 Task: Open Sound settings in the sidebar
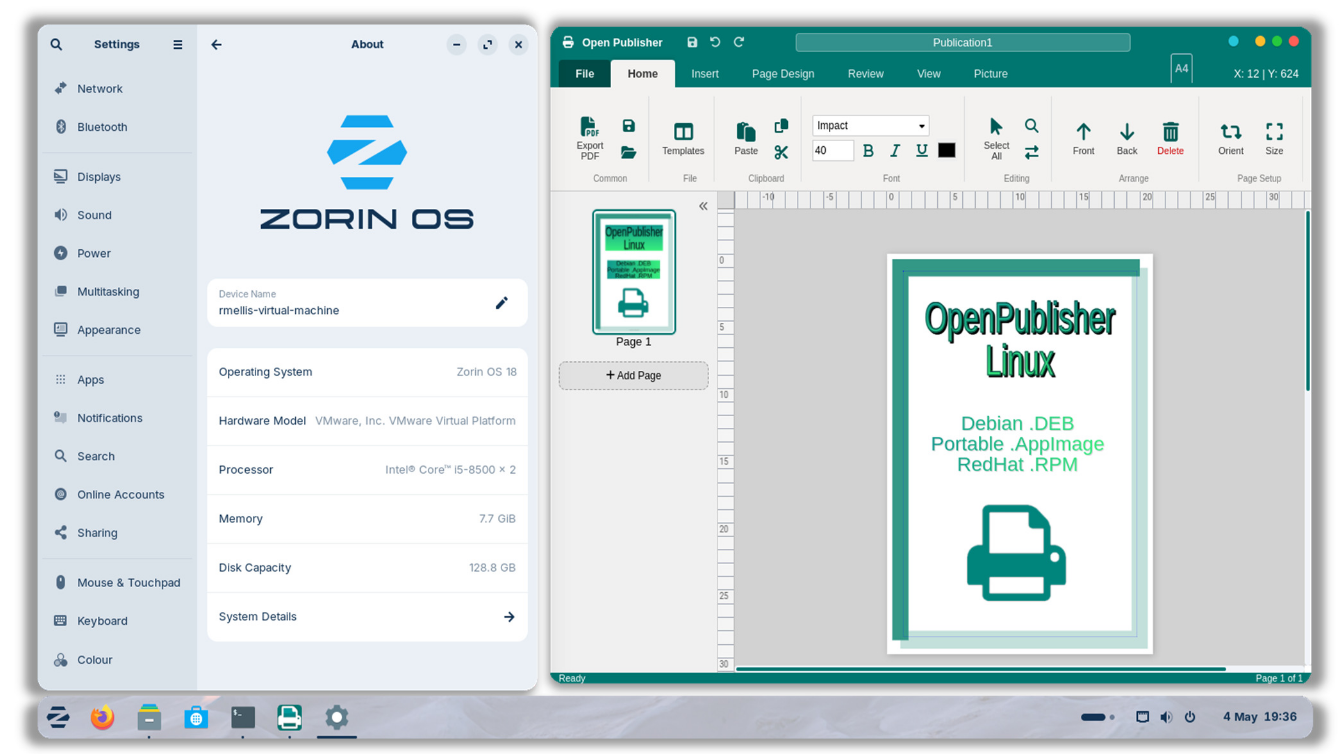tap(117, 215)
